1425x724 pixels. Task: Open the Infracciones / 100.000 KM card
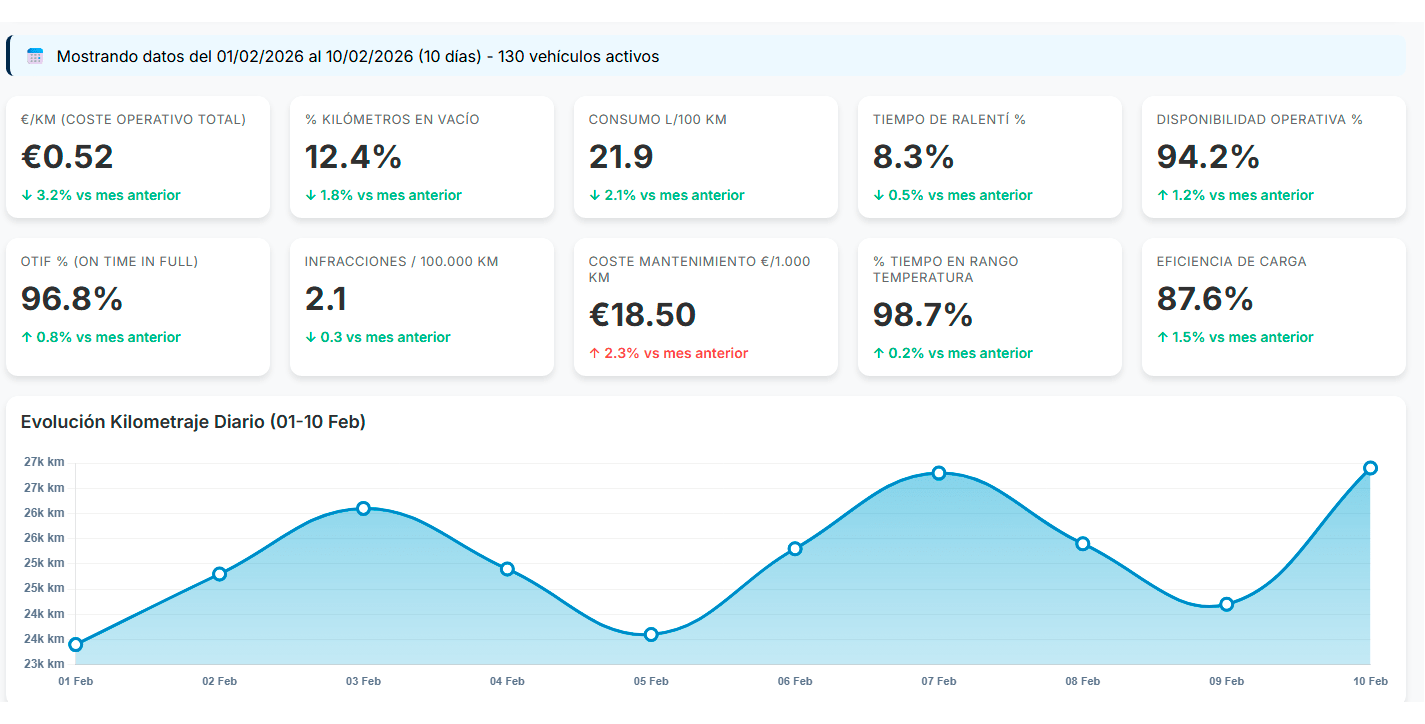(421, 307)
